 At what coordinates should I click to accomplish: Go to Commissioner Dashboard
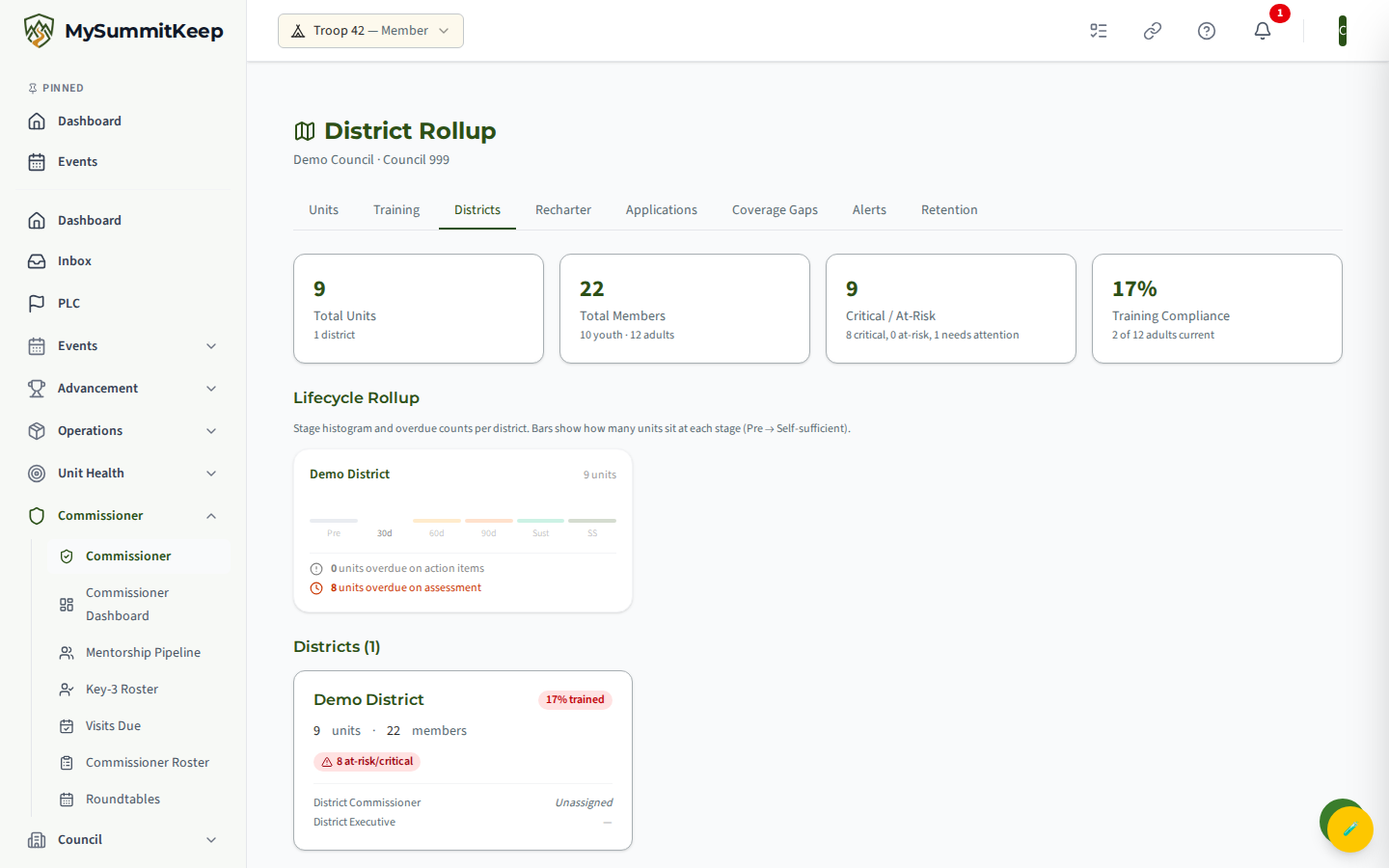[139, 605]
